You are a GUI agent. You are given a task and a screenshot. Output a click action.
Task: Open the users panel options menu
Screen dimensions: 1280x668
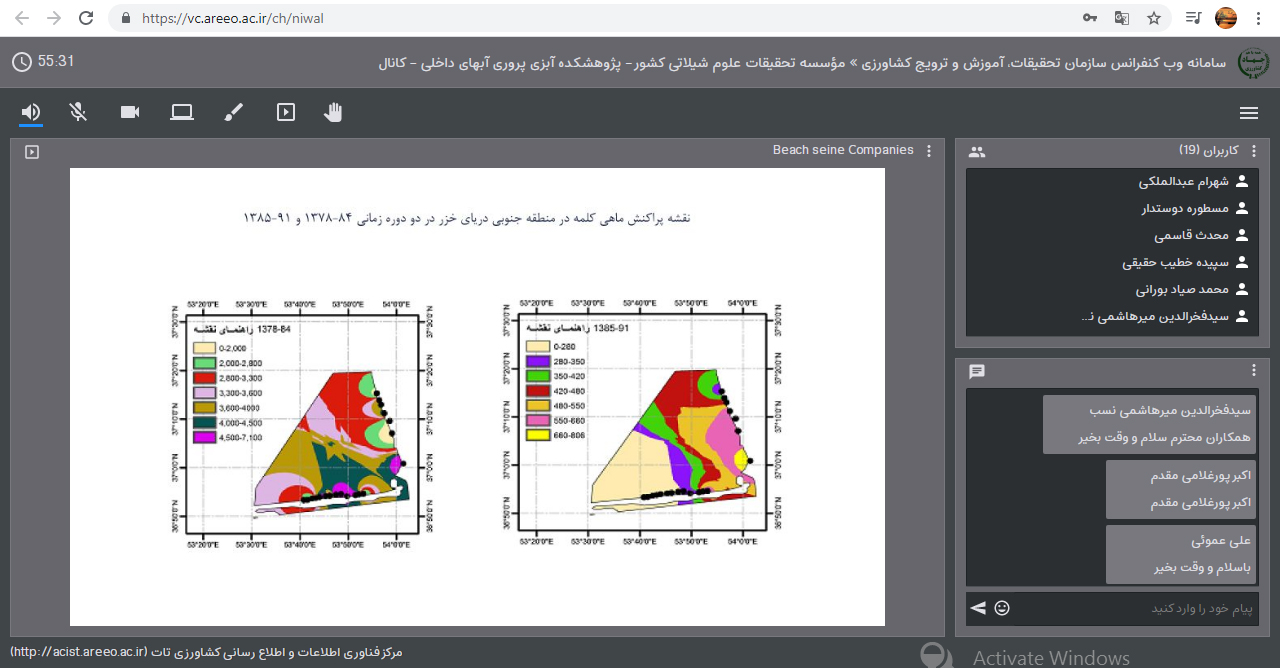(x=1254, y=151)
